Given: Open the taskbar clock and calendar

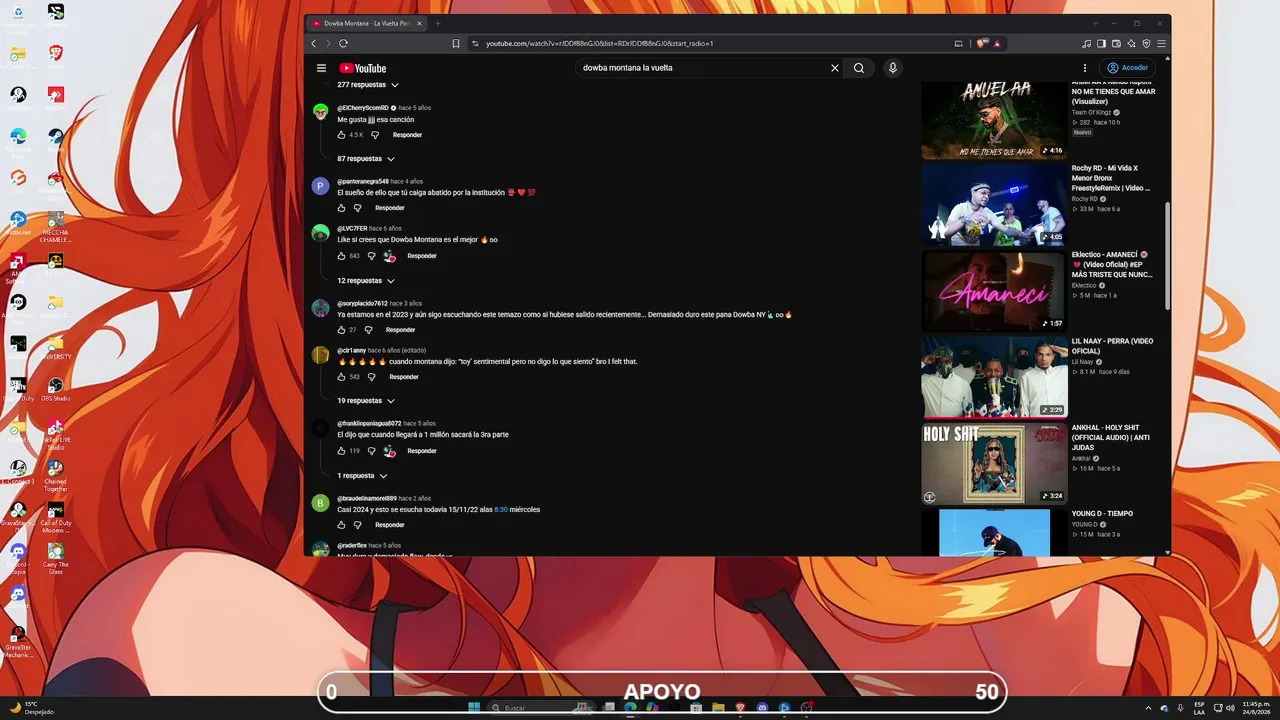Looking at the screenshot, I should [x=1256, y=708].
